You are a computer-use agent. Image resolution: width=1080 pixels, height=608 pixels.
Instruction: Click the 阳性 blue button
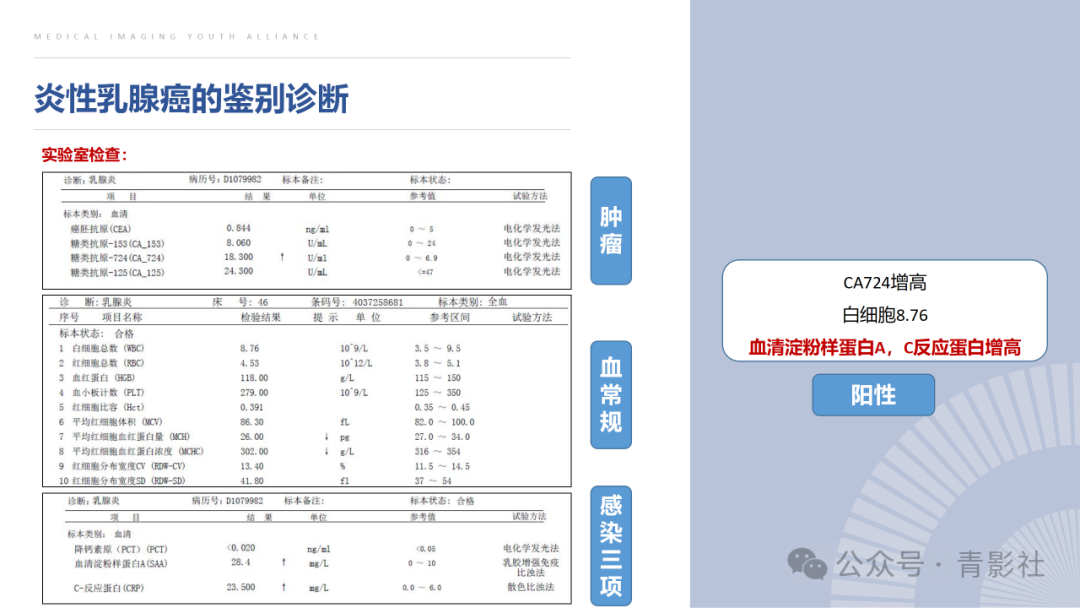click(873, 395)
